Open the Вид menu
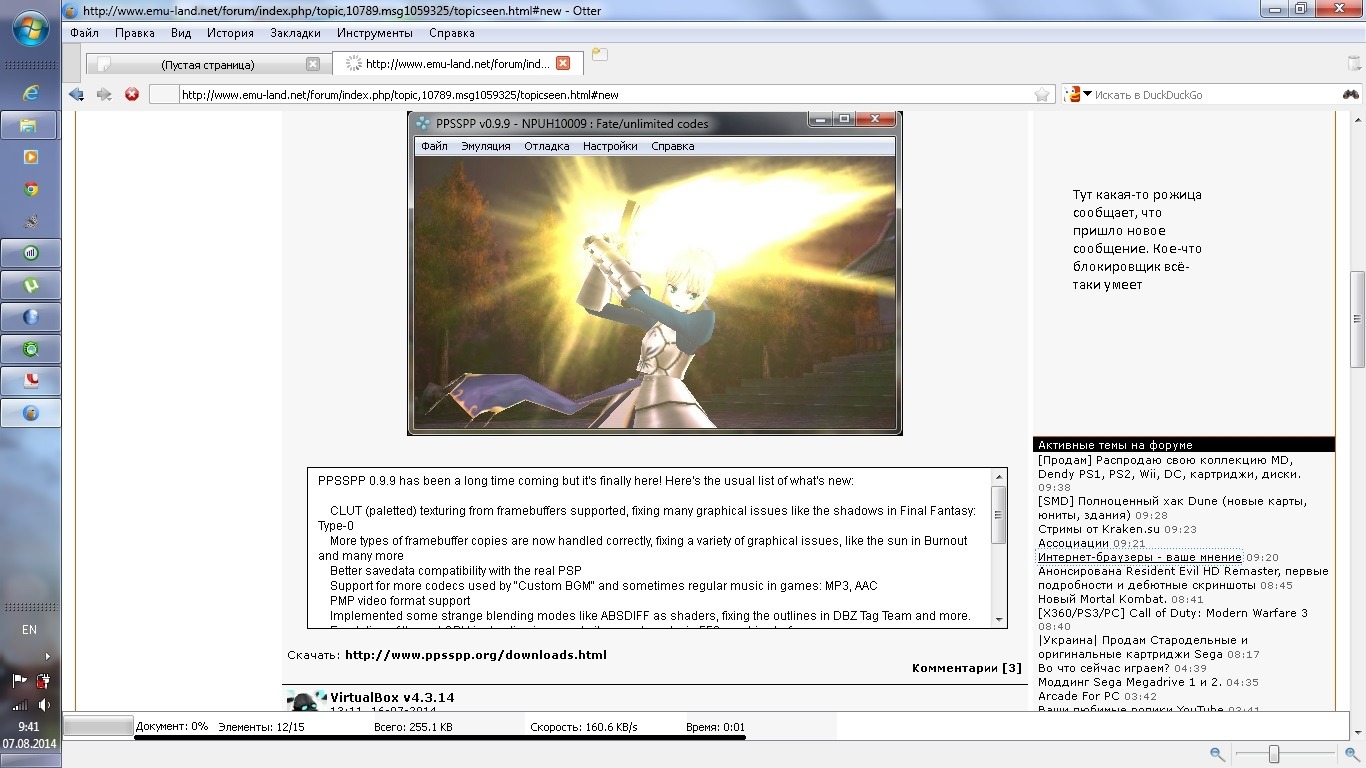 tap(181, 33)
